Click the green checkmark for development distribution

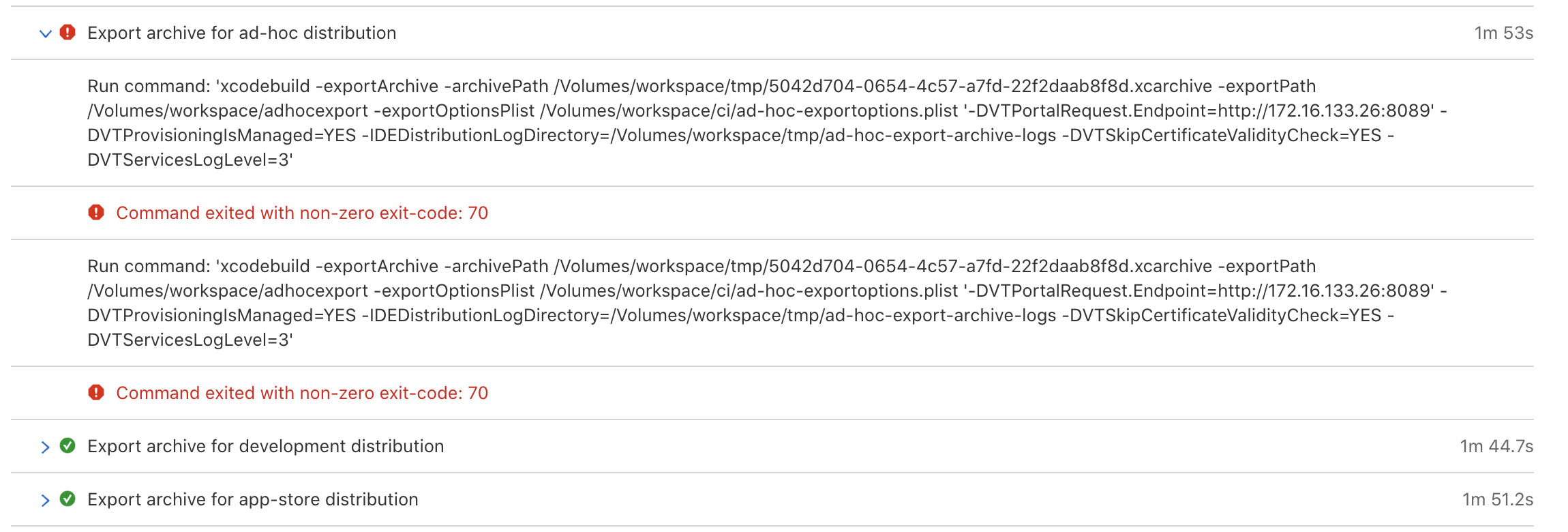[x=67, y=445]
